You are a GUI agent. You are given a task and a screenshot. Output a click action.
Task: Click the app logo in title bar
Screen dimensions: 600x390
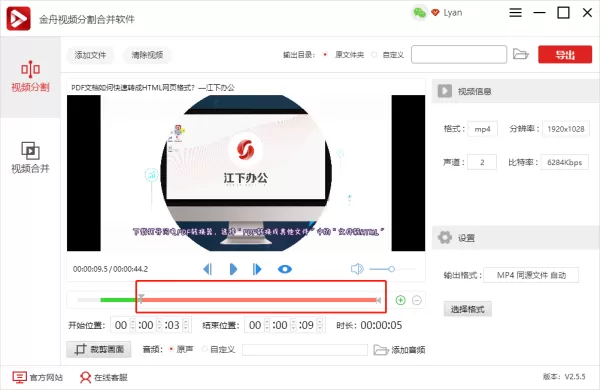click(18, 18)
